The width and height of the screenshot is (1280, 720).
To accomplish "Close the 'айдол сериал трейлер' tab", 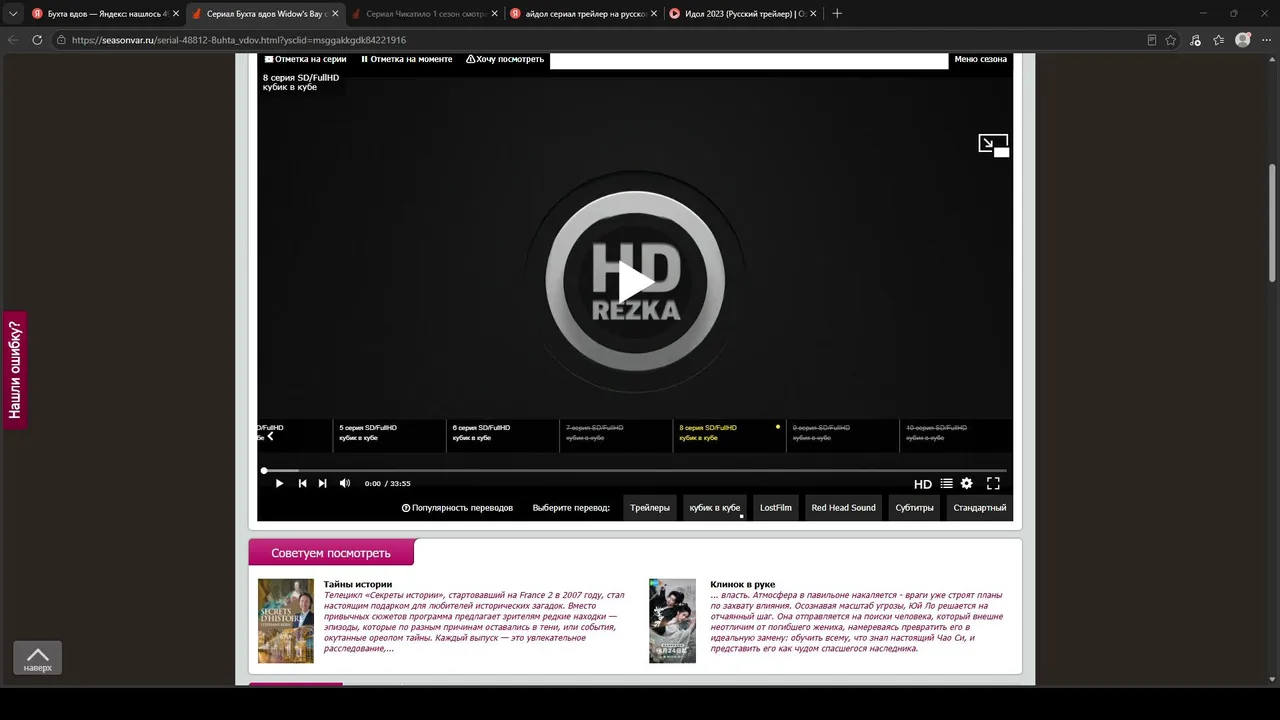I will pyautogui.click(x=654, y=14).
